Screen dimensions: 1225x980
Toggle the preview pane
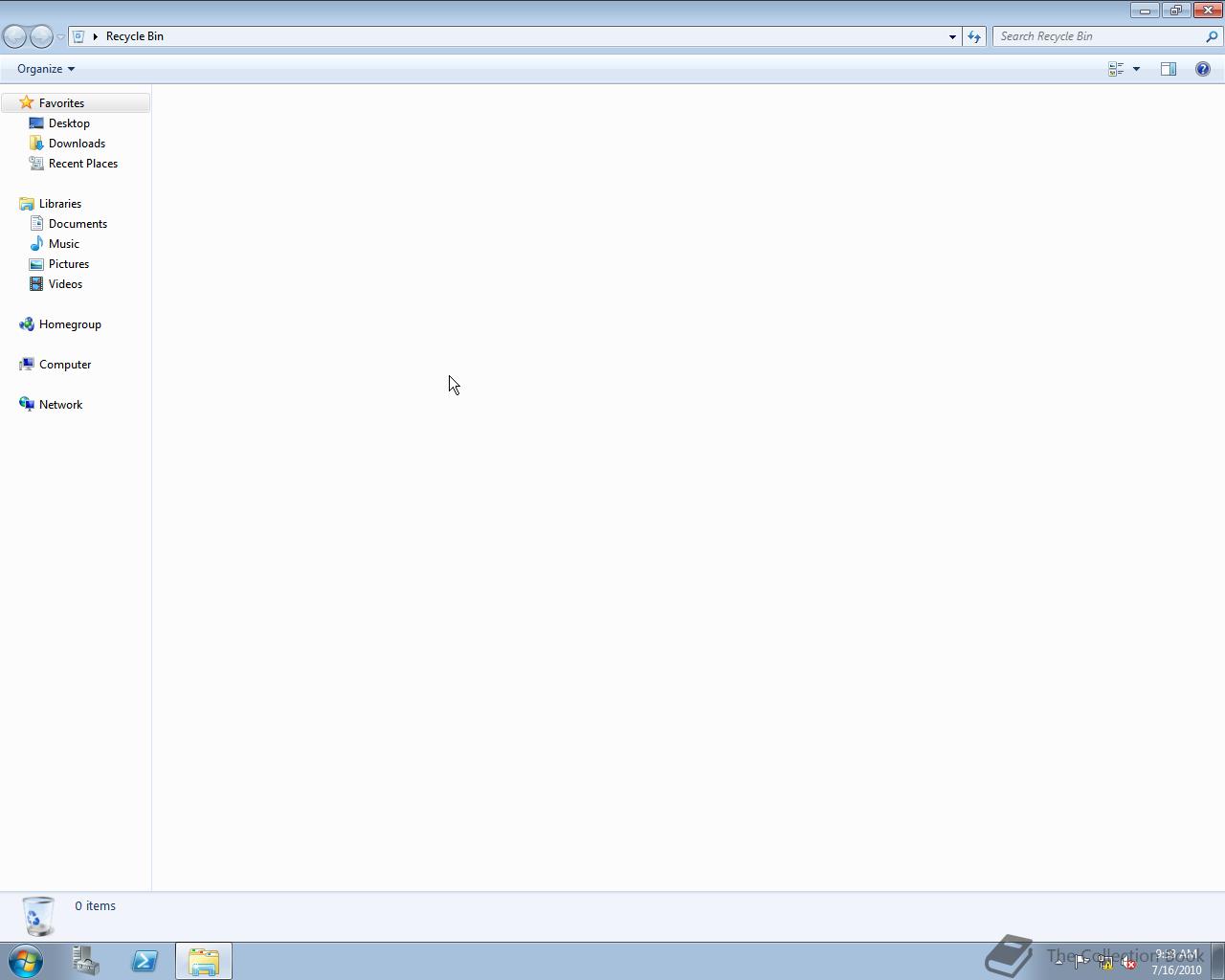point(1169,69)
